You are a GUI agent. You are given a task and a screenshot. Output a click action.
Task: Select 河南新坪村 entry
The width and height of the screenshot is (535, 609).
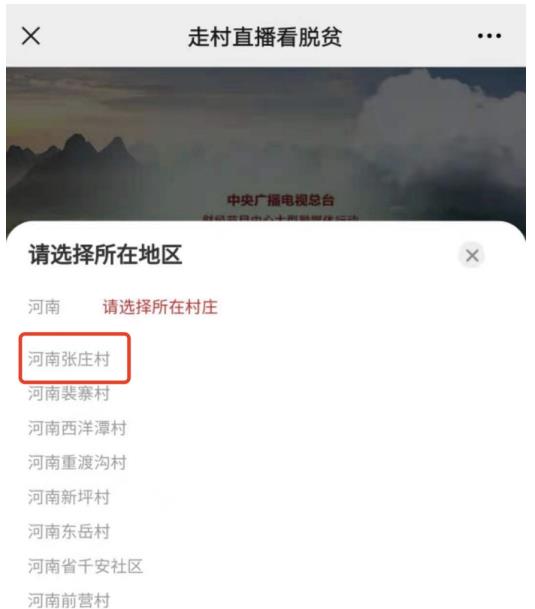[x=69, y=497]
